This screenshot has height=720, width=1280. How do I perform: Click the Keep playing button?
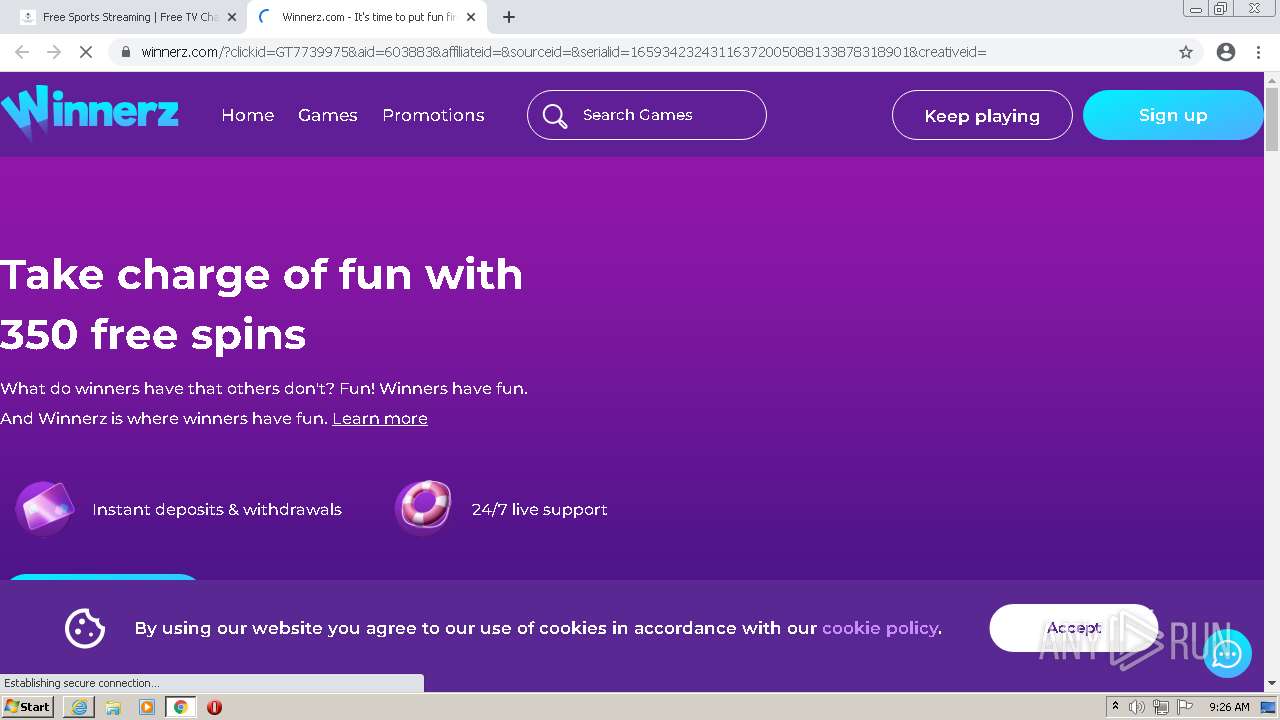982,116
